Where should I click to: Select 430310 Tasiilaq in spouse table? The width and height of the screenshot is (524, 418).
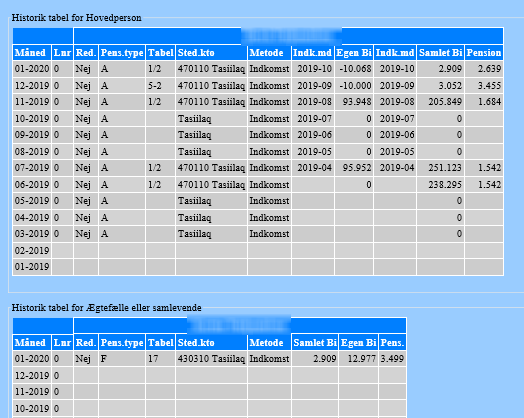tap(211, 359)
